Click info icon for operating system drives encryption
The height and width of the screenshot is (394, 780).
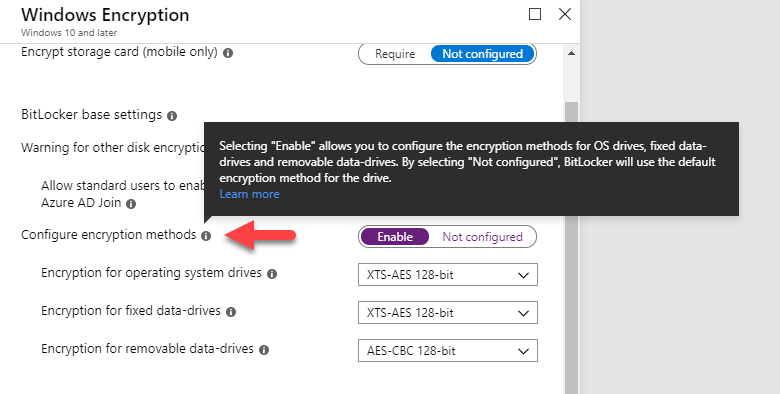(x=272, y=274)
